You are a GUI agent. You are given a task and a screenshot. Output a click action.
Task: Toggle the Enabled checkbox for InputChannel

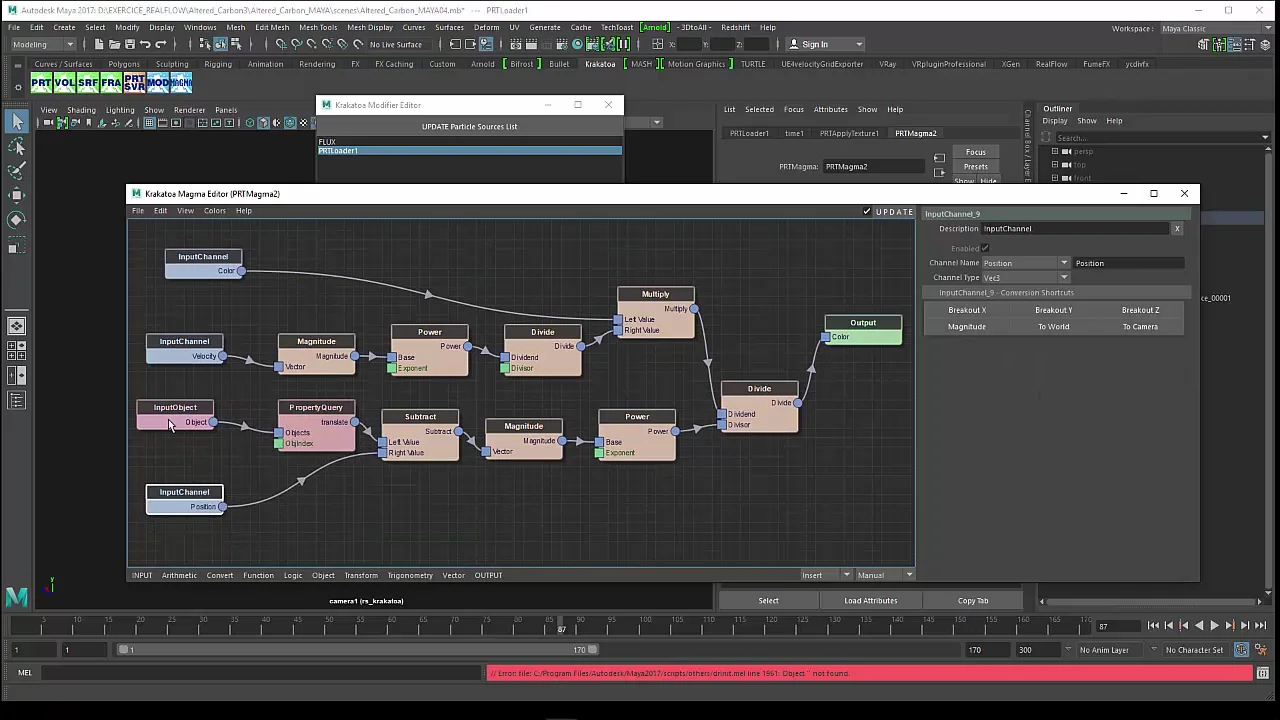coord(985,248)
